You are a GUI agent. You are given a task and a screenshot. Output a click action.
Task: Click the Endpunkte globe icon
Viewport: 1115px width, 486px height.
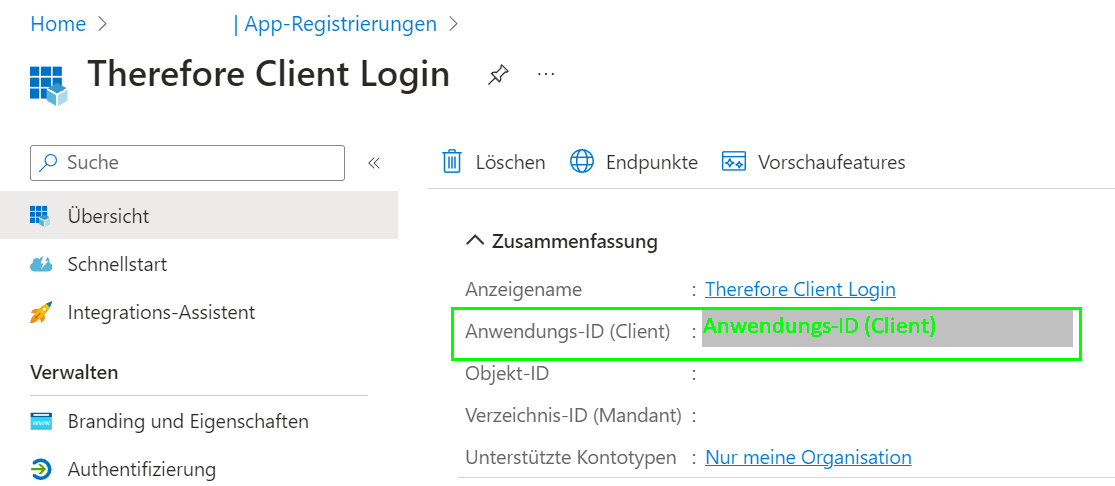point(582,162)
